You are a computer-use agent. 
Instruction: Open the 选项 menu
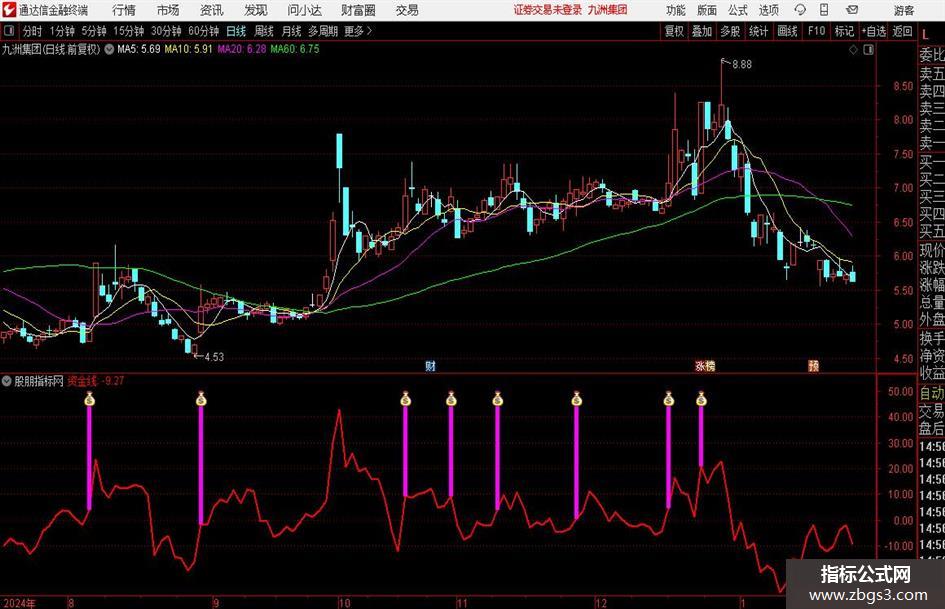768,10
